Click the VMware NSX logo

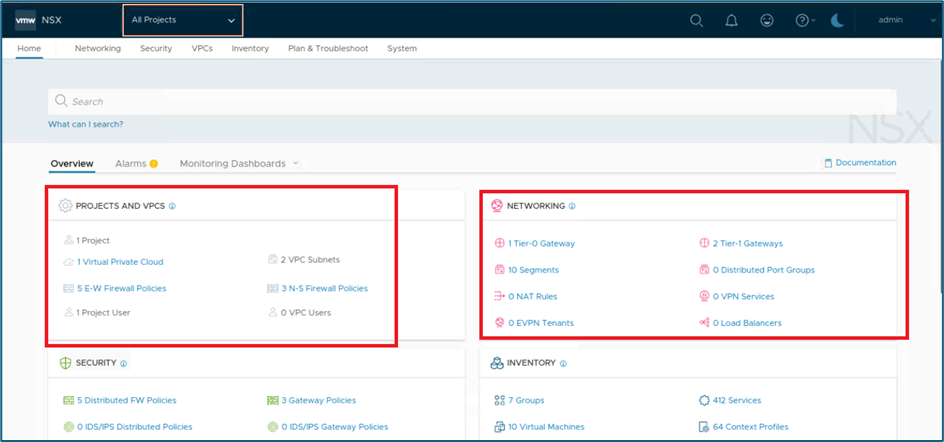(39, 20)
